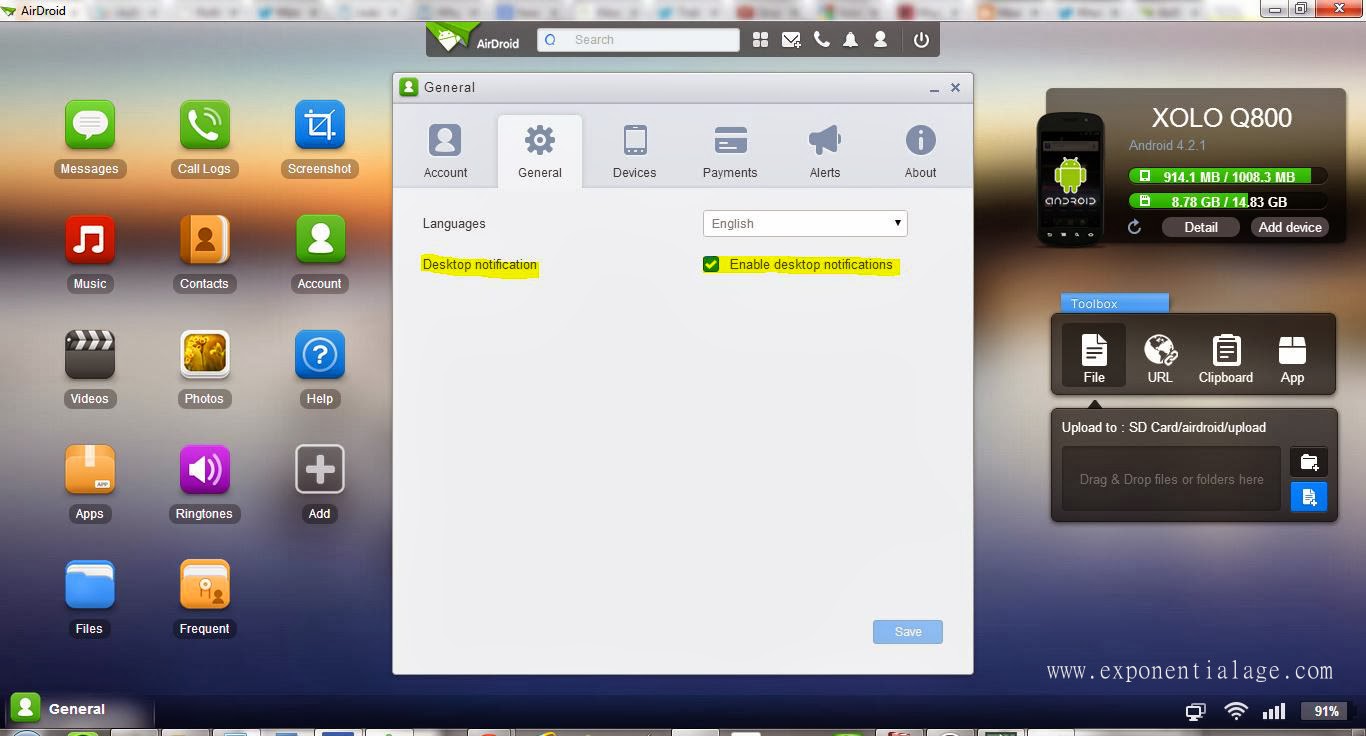Click the Wi-Fi icon in status bar
This screenshot has width=1366, height=736.
pos(1236,711)
